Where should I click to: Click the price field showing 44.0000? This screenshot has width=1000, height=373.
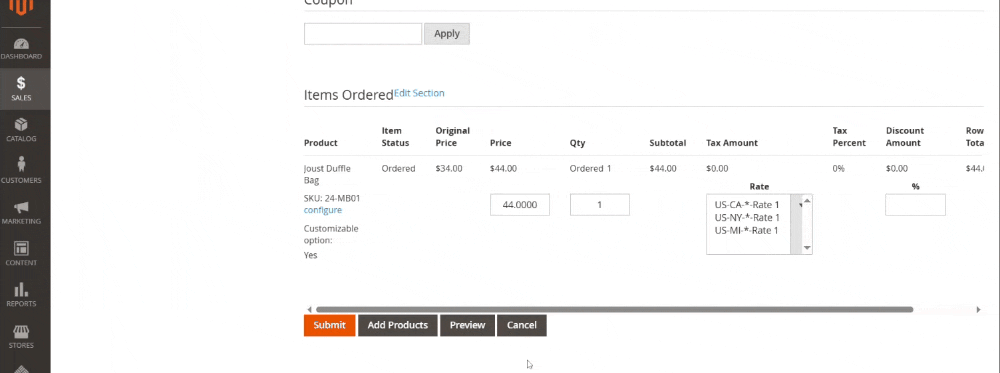[x=520, y=205]
